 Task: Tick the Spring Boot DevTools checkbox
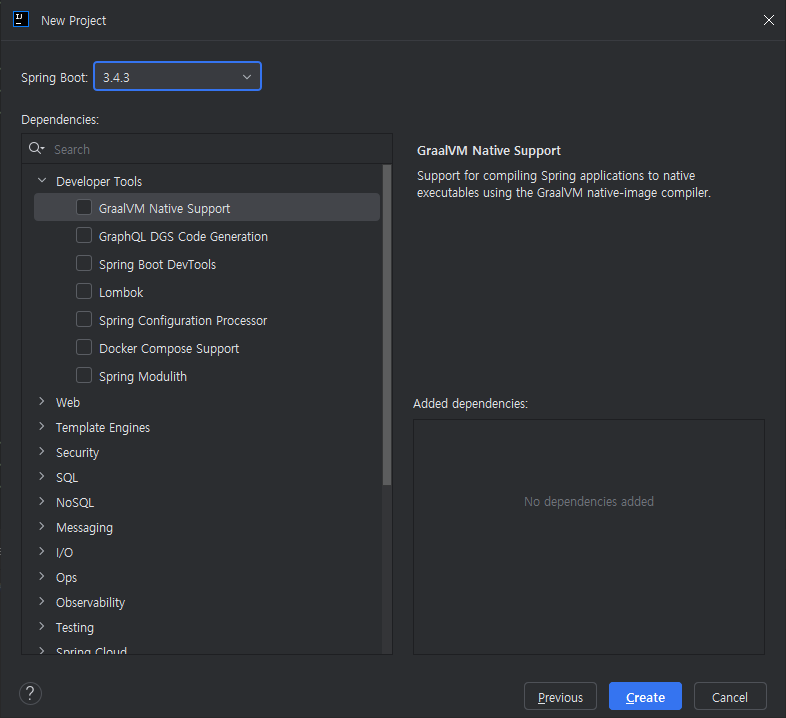pyautogui.click(x=84, y=263)
